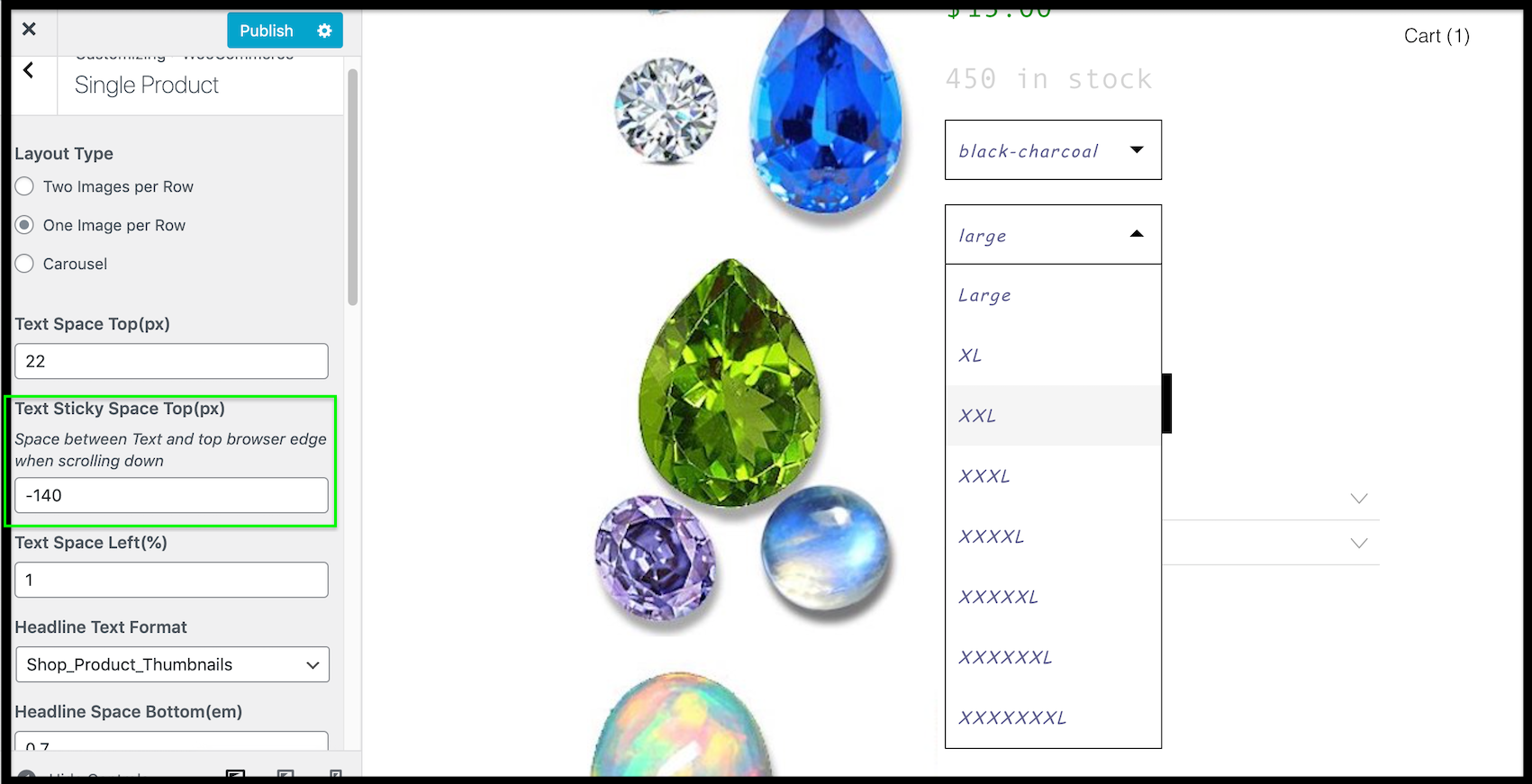Select the Carousel layout option
The image size is (1532, 784).
(x=24, y=264)
